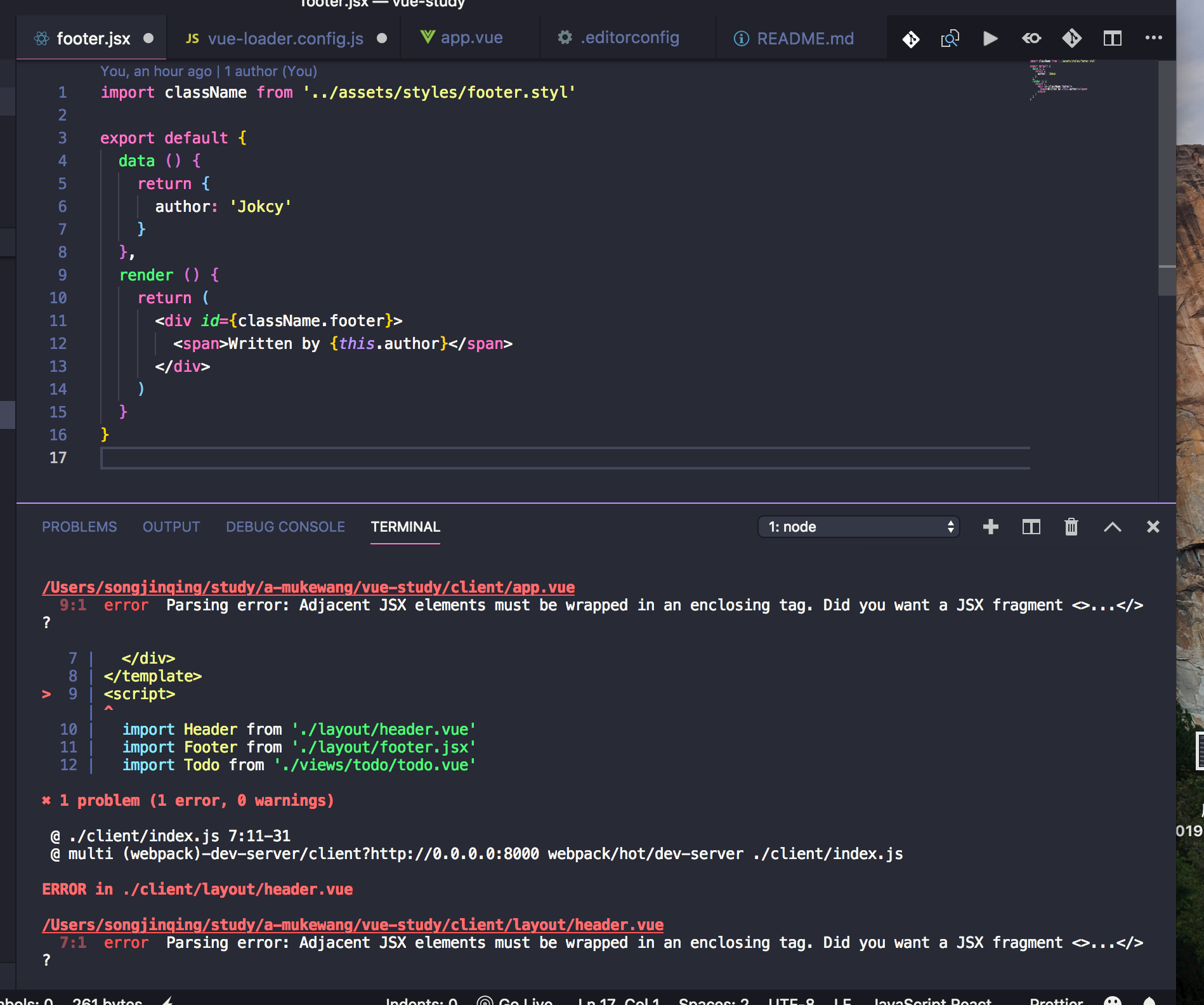Viewport: 1204px width, 1005px height.
Task: Click the git source control diamond icon
Action: tap(911, 39)
